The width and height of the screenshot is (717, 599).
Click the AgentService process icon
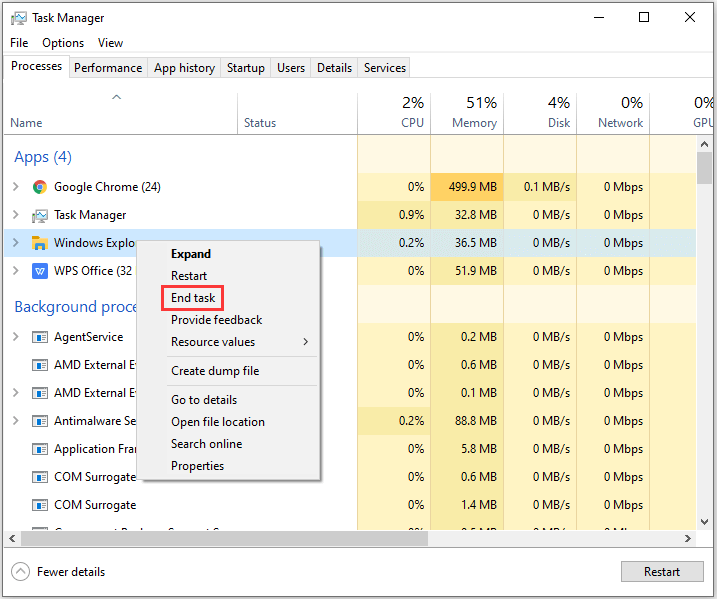point(40,337)
